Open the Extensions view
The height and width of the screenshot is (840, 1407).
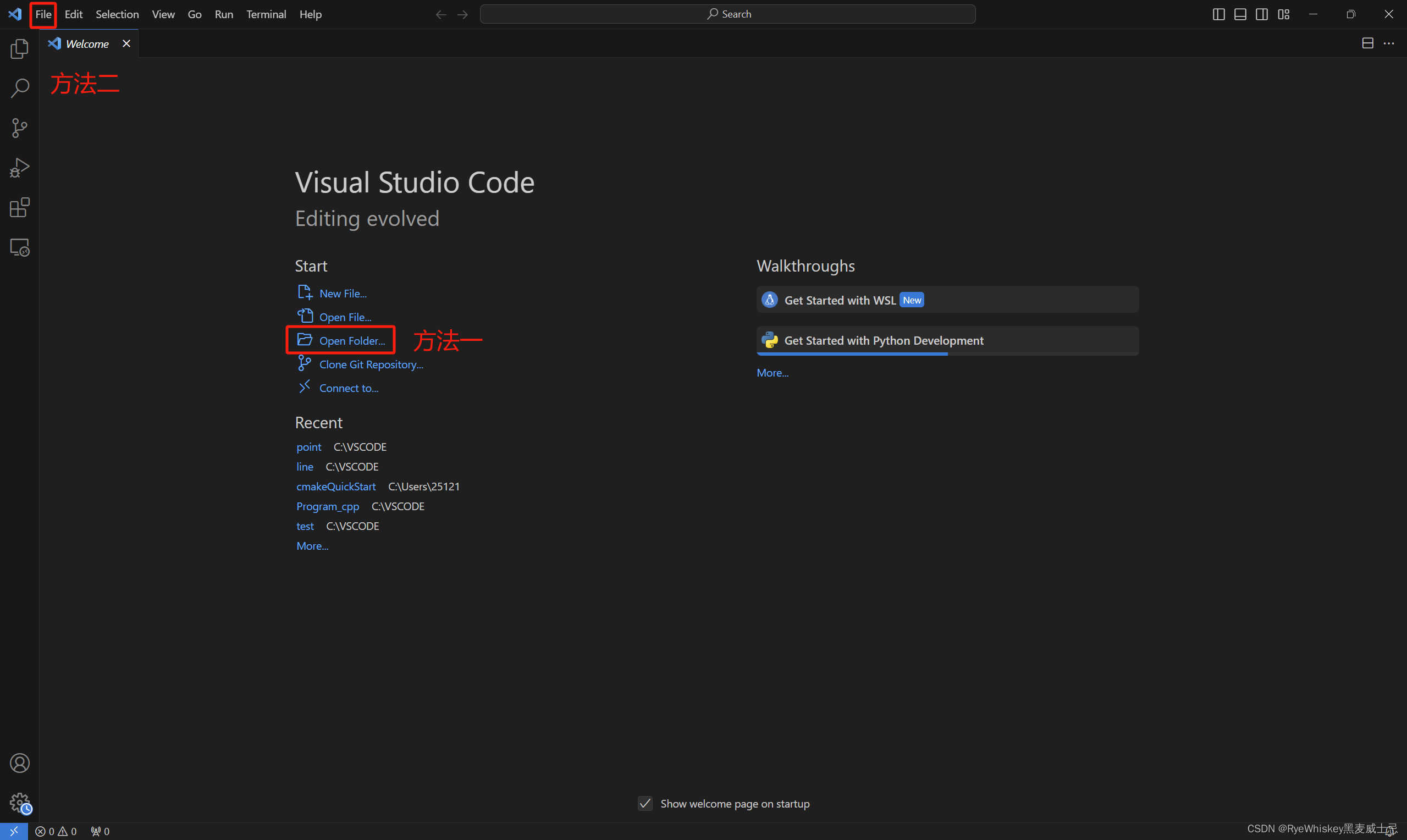(20, 208)
